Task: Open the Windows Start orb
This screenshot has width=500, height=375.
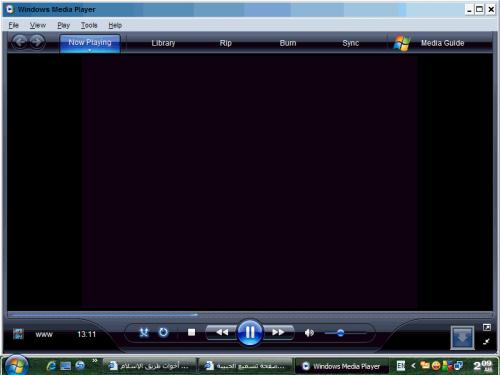Action: point(16,365)
